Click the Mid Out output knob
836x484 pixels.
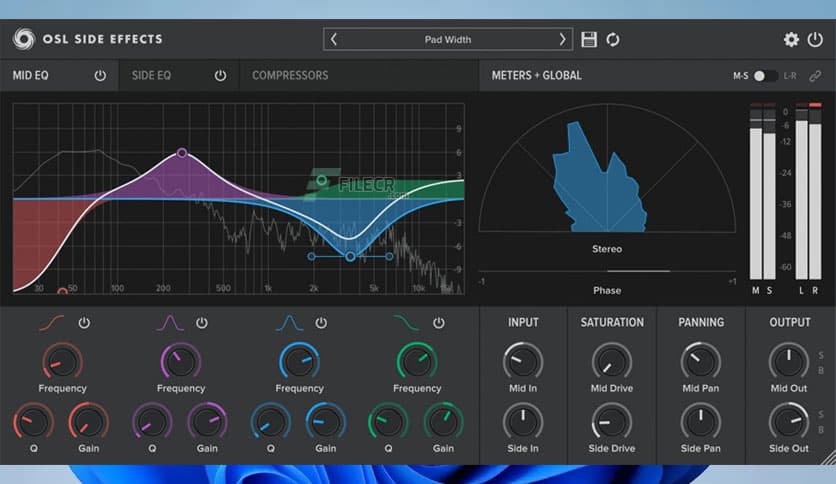tap(789, 362)
